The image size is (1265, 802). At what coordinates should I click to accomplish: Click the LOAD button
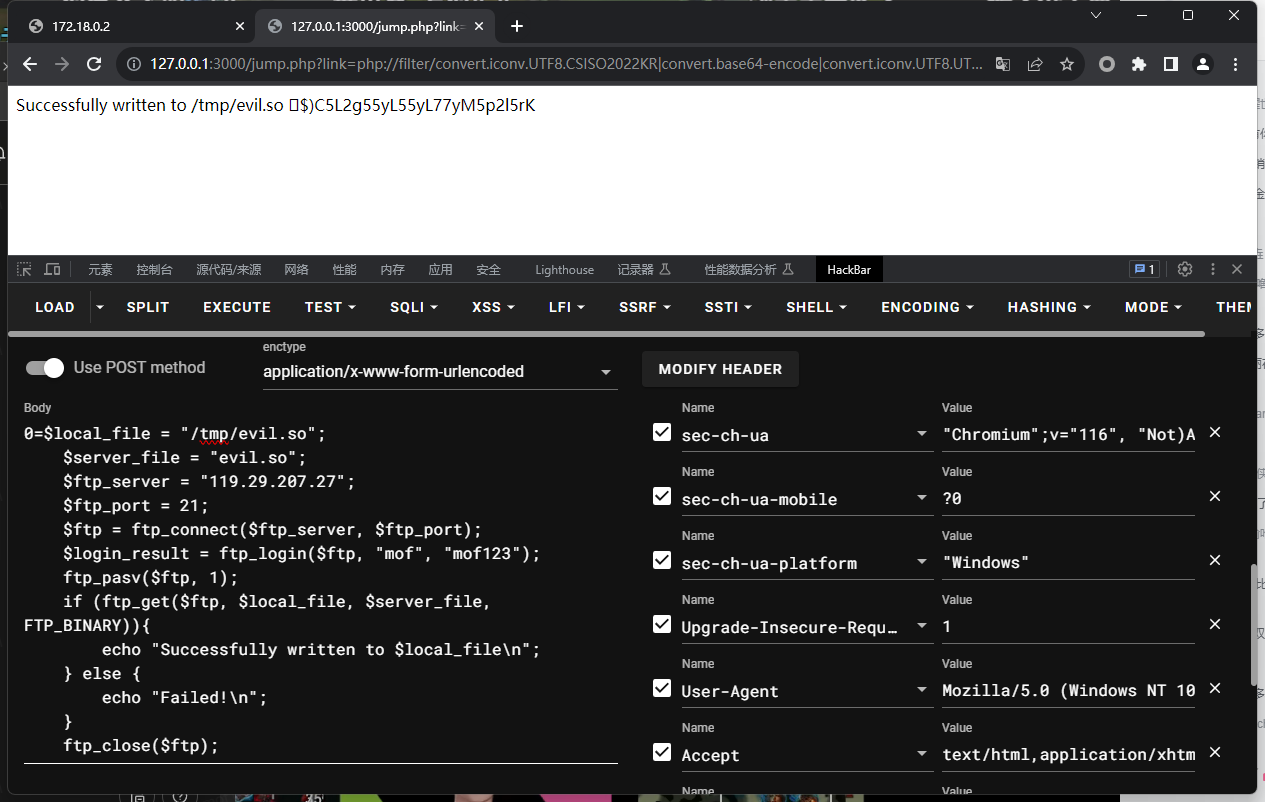pos(55,307)
